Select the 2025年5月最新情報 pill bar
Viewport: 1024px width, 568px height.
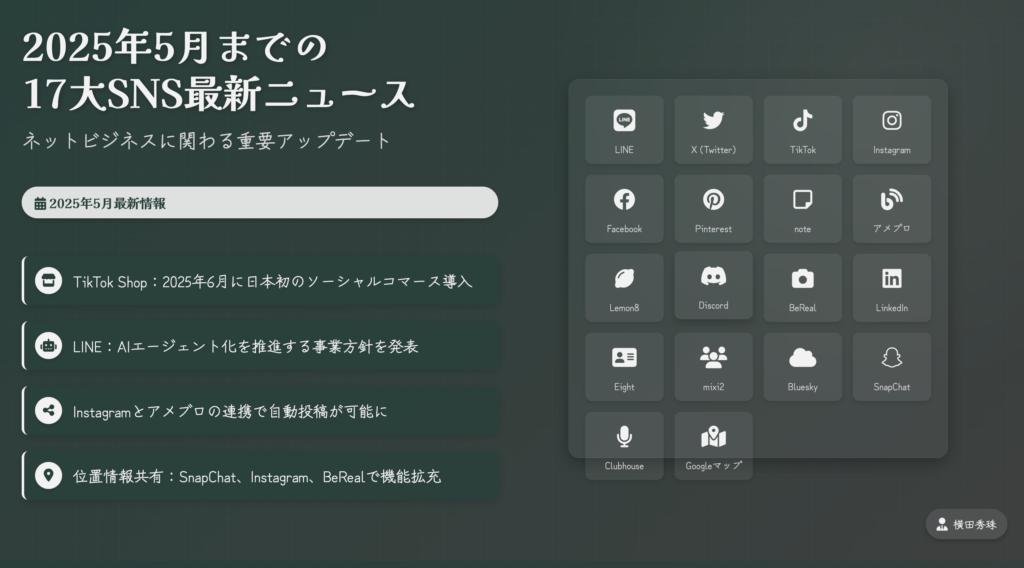[260, 203]
